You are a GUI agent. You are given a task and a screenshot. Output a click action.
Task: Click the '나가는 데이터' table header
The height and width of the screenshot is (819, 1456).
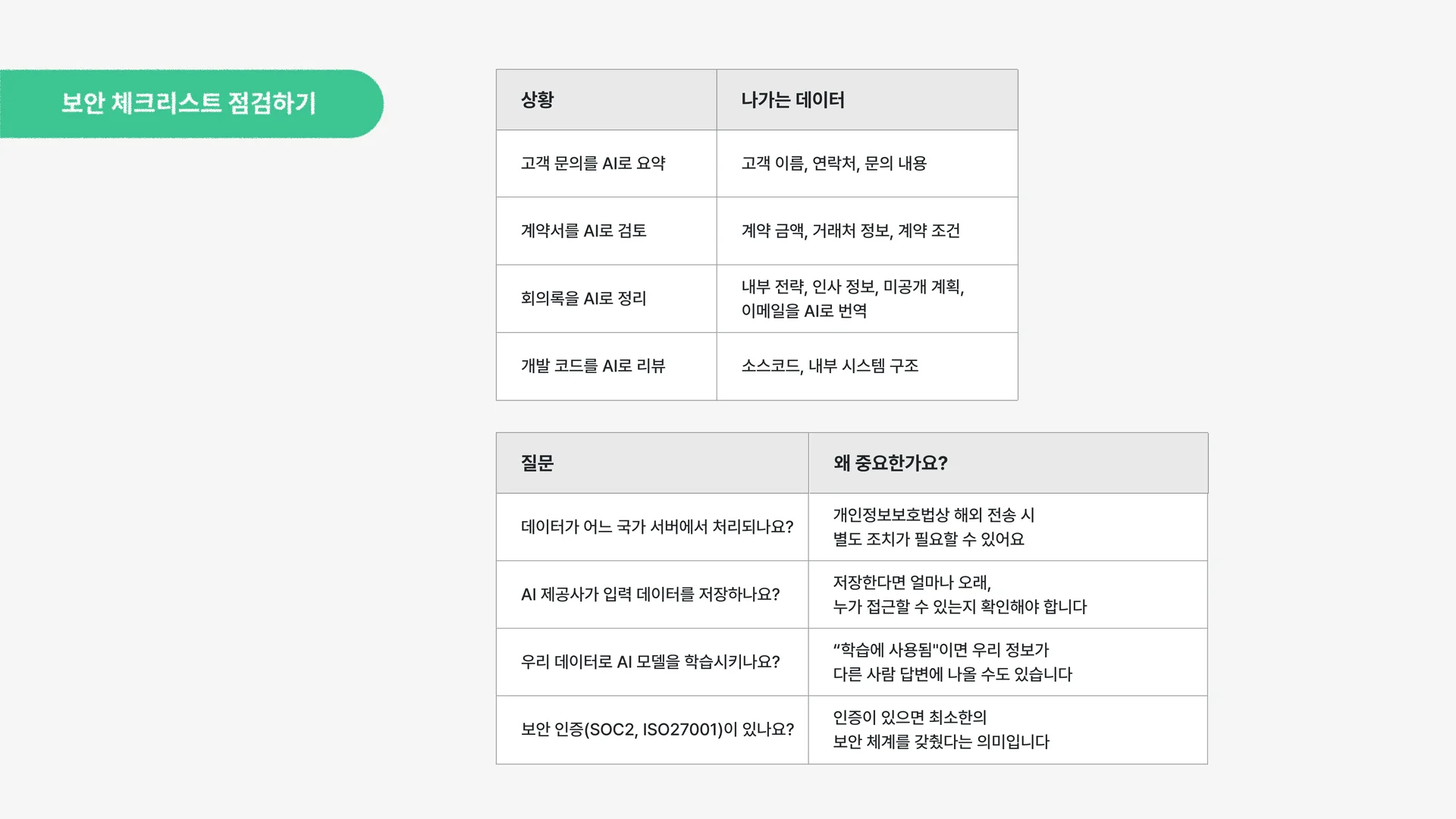coord(792,100)
